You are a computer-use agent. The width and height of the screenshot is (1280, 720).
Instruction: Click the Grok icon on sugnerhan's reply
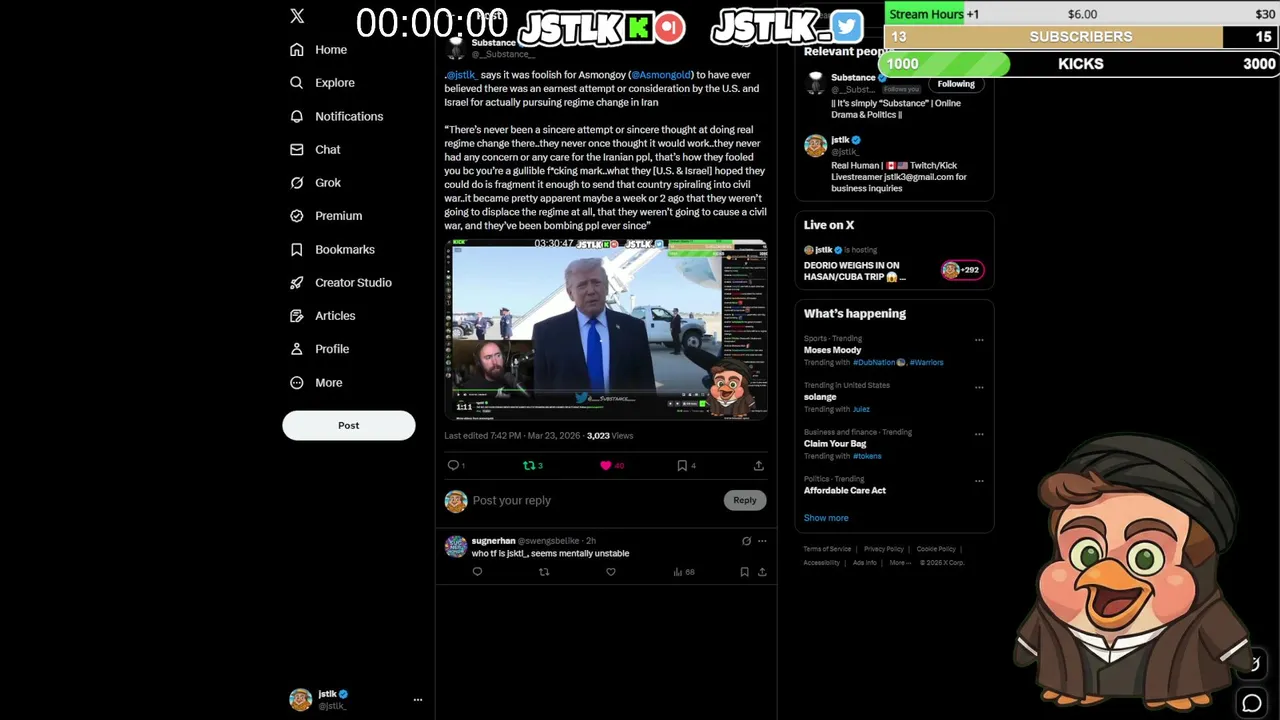click(746, 541)
